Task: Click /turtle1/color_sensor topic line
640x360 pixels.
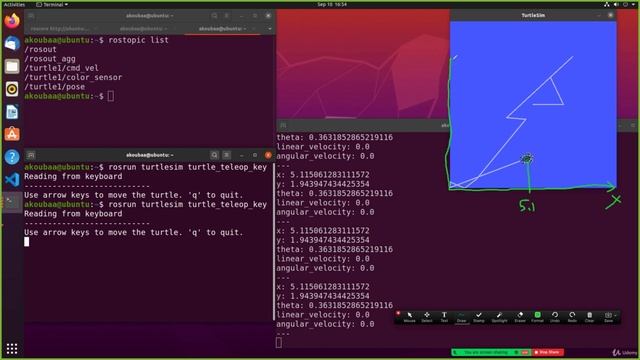Action: [73, 78]
